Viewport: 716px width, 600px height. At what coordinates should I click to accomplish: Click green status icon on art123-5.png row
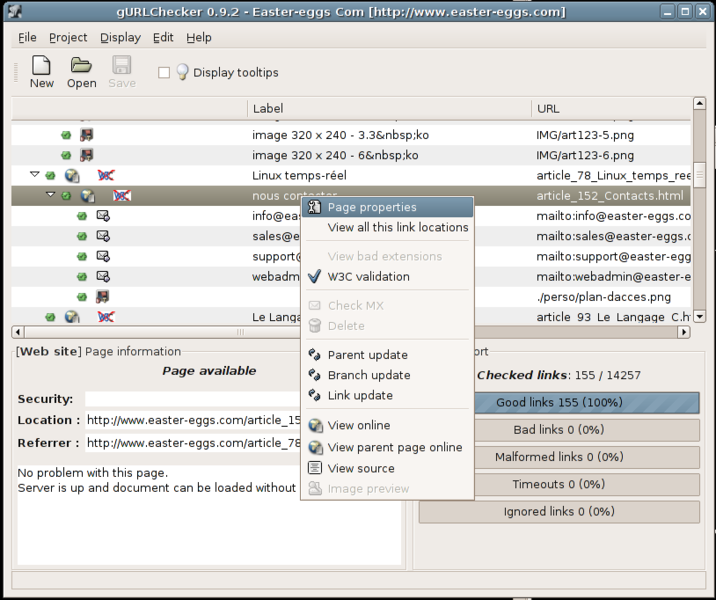[x=66, y=135]
